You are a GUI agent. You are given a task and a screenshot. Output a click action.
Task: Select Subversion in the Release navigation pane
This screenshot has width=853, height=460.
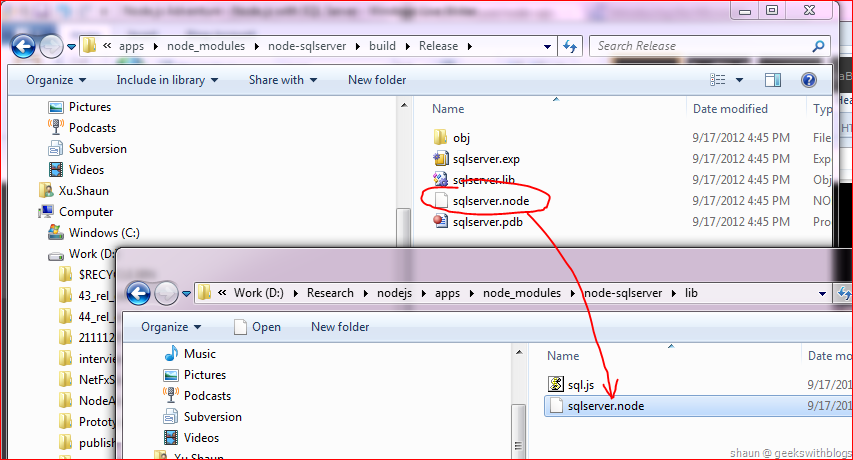(87, 149)
